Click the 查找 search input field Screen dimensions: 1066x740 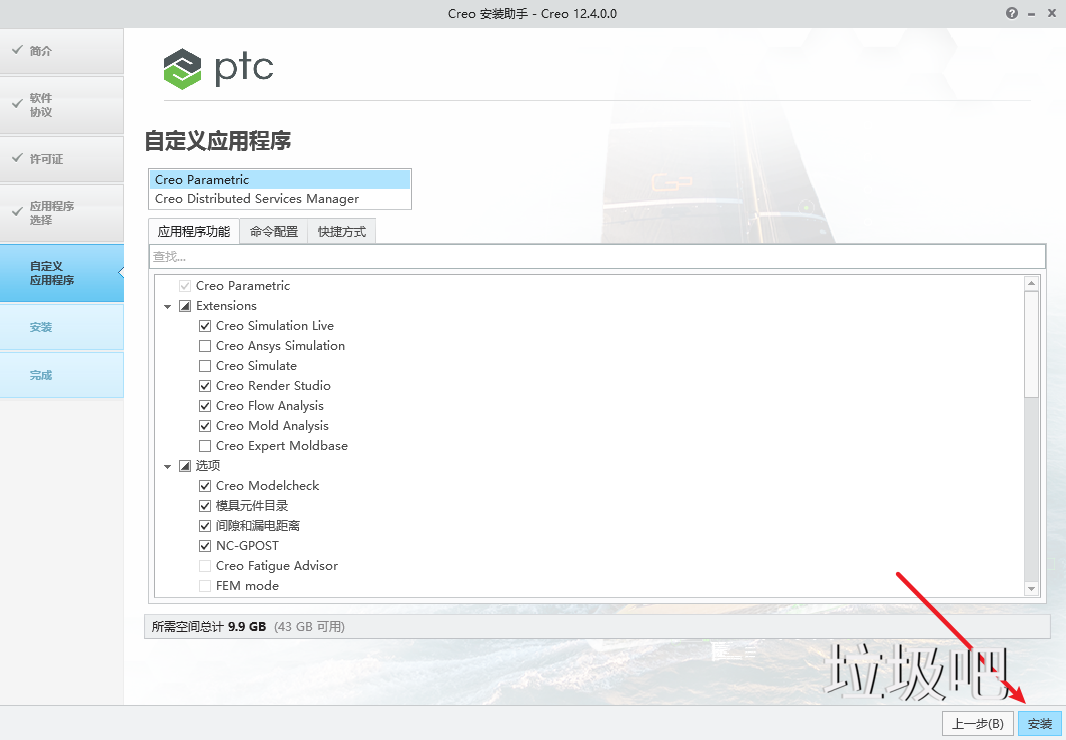tap(596, 257)
